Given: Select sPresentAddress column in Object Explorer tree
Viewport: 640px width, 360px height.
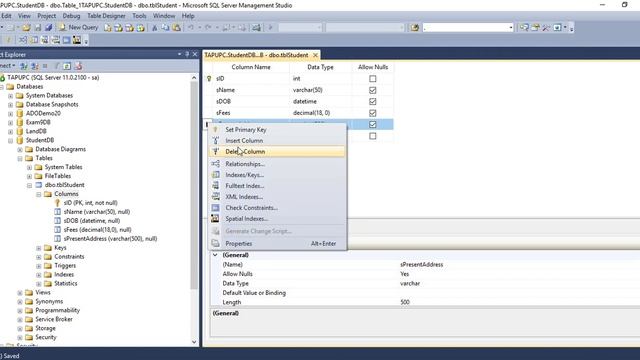Looking at the screenshot, I should point(110,239).
